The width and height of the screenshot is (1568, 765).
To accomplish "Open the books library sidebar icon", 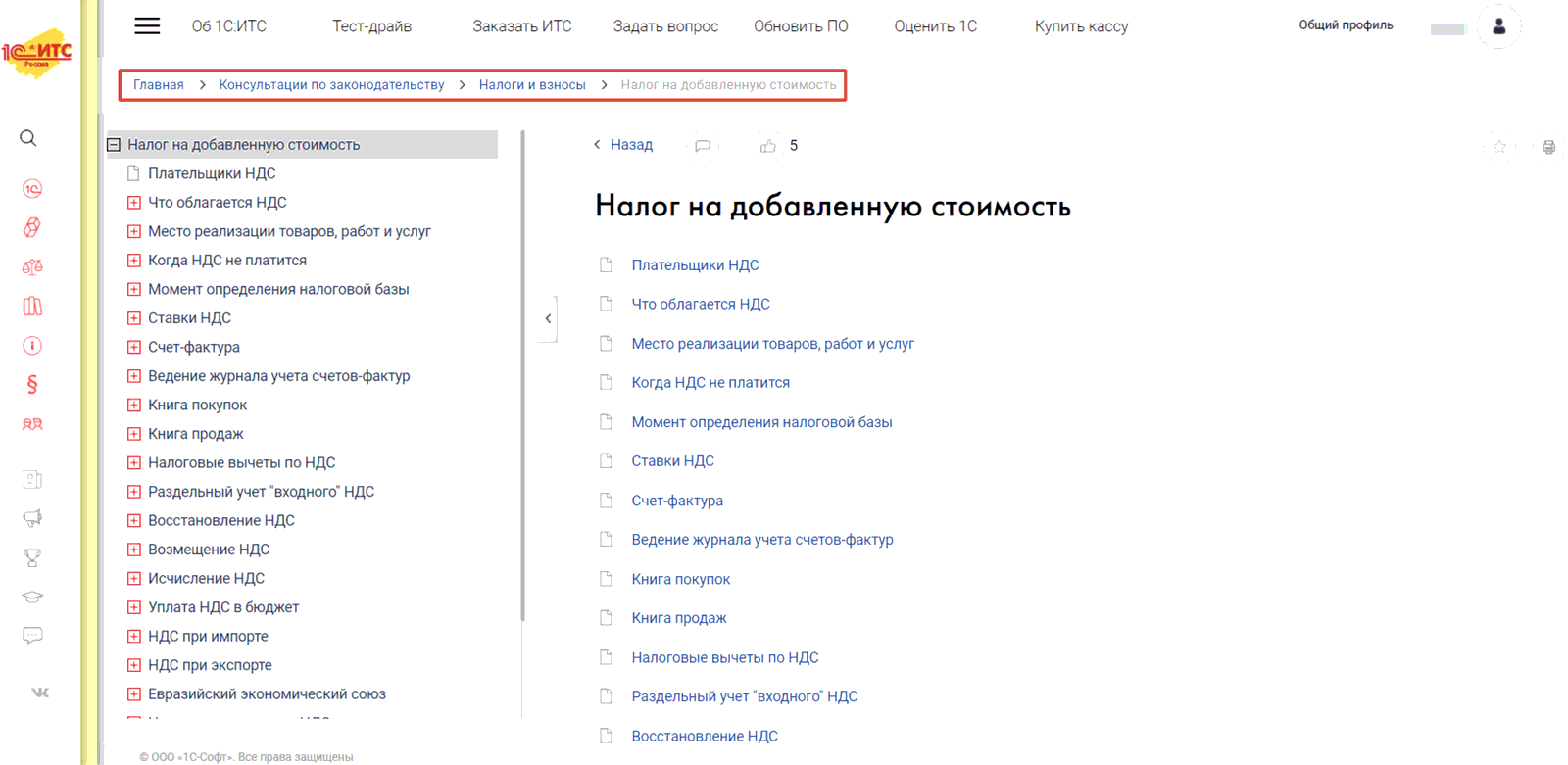I will pos(32,306).
